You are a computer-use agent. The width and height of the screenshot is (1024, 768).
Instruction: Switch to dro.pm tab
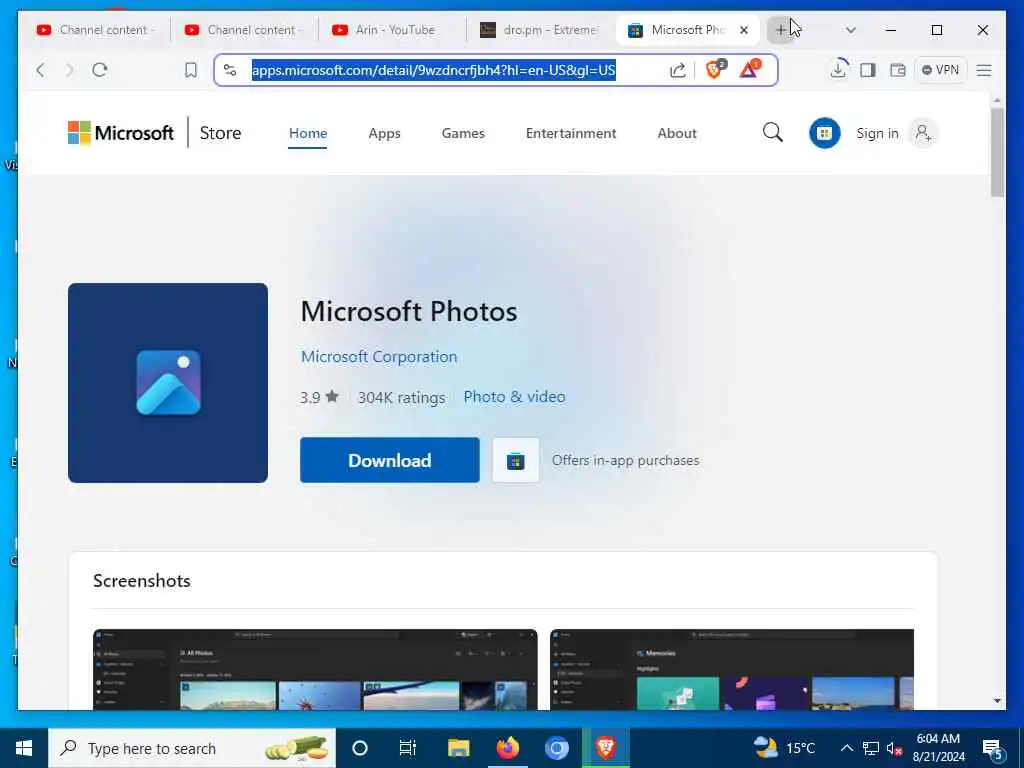point(541,30)
